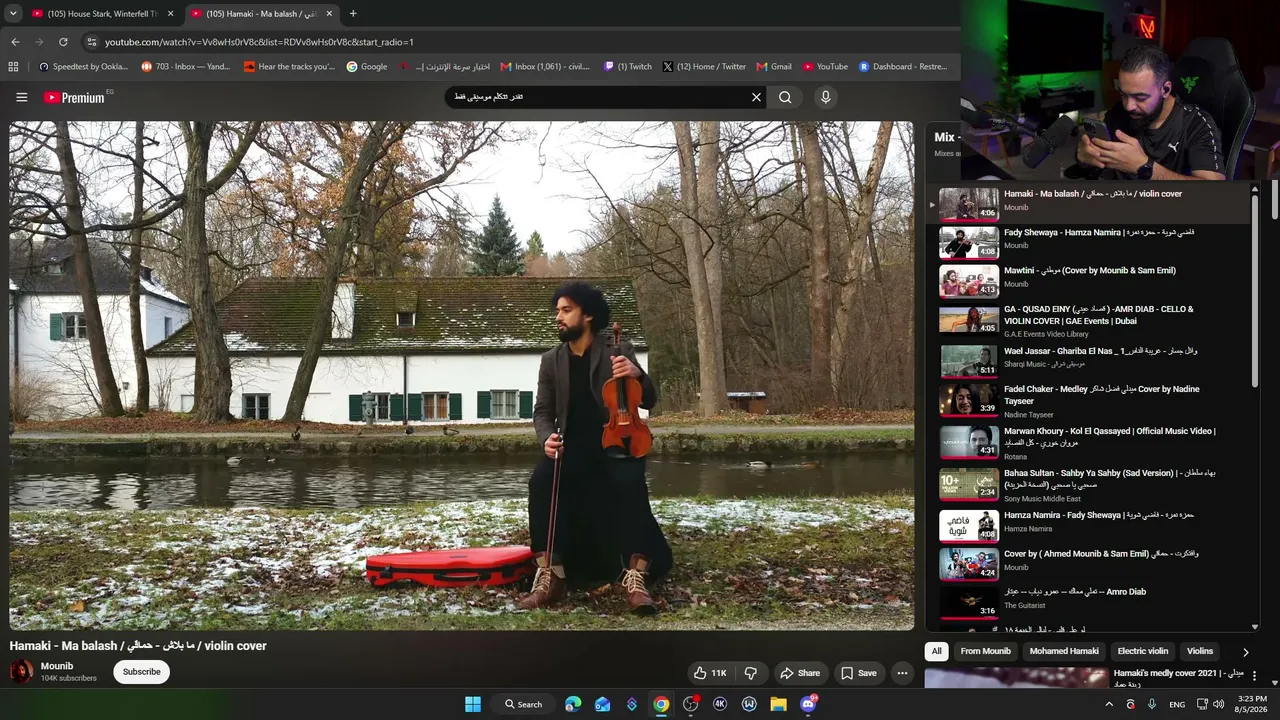The height and width of the screenshot is (720, 1280).
Task: Switch ENG input language
Action: point(1177,704)
